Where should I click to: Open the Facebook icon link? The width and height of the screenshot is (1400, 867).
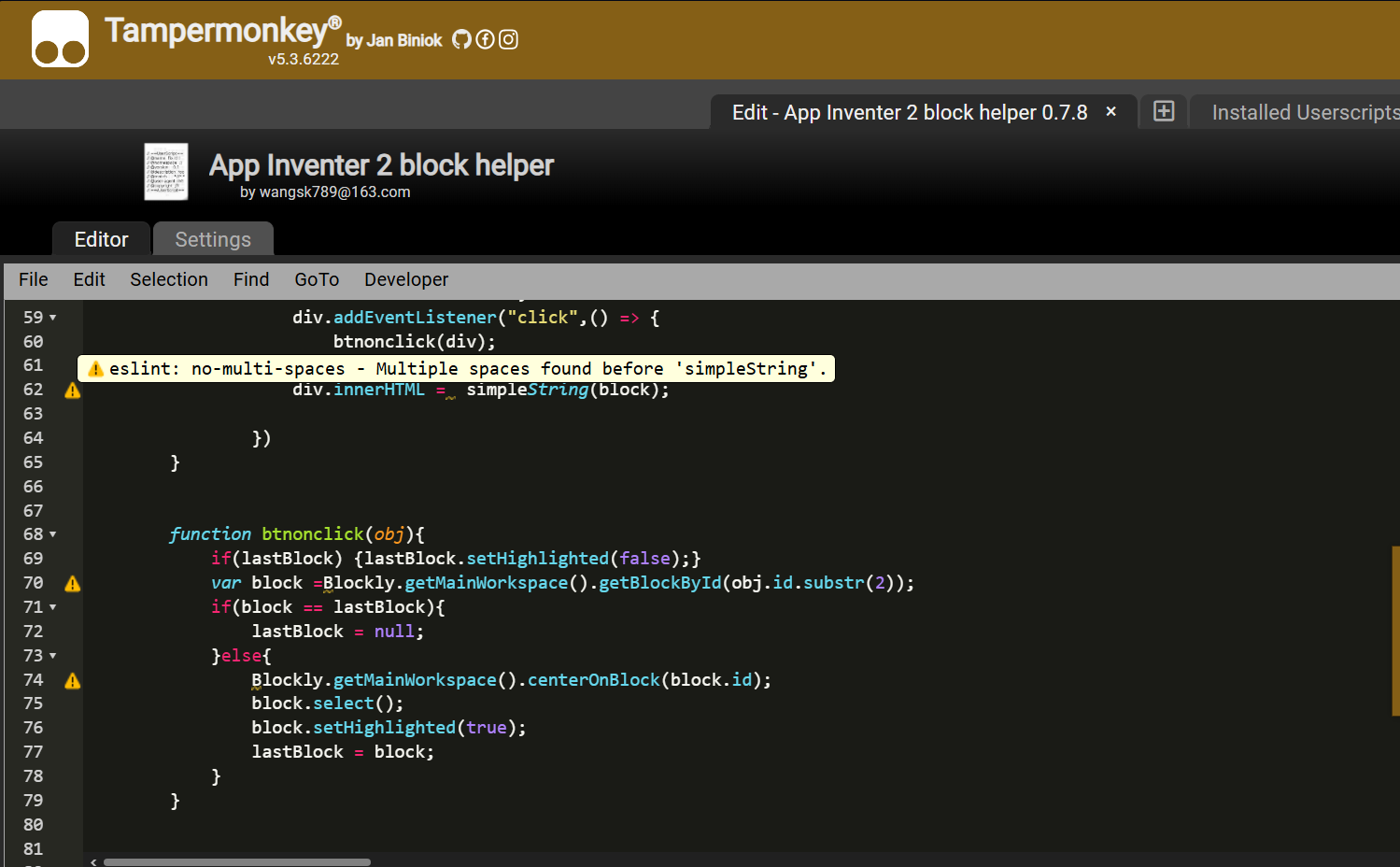tap(485, 39)
